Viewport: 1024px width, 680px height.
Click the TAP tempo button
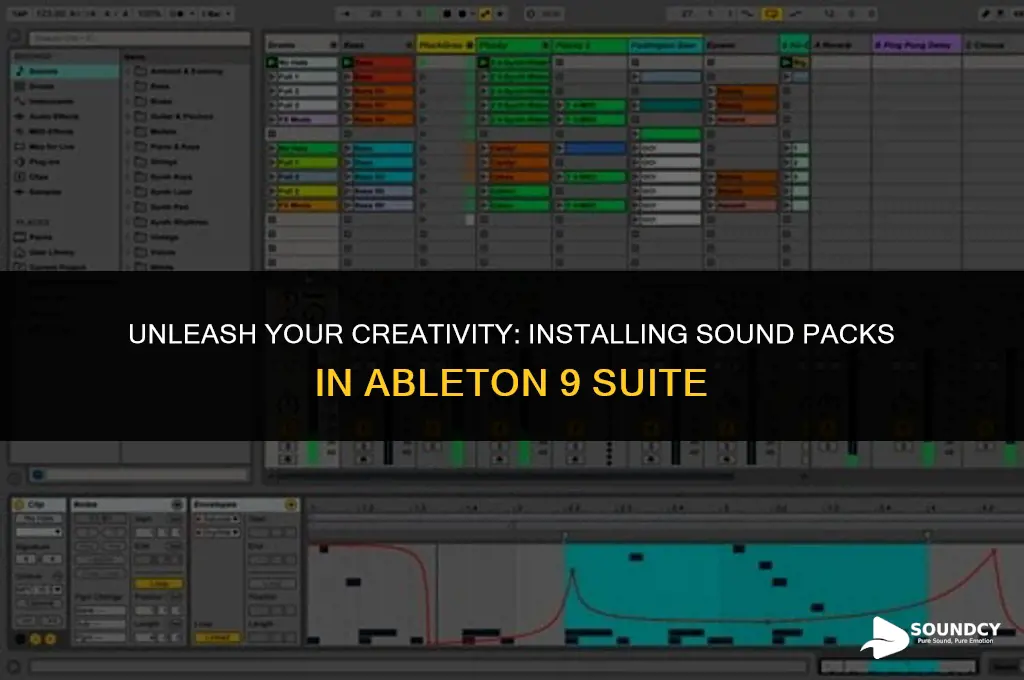coord(20,13)
